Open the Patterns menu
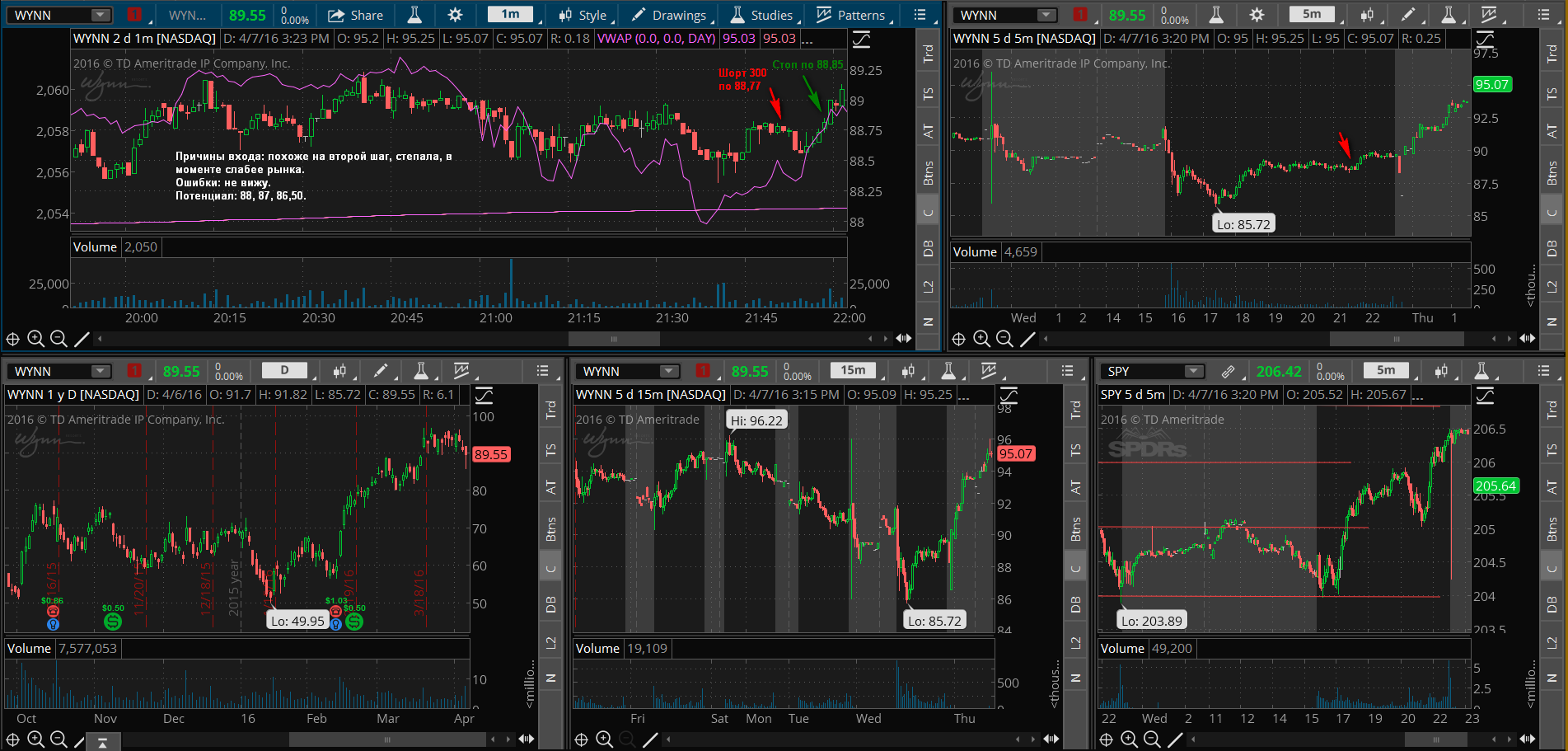This screenshot has height=751, width=1568. click(x=851, y=15)
